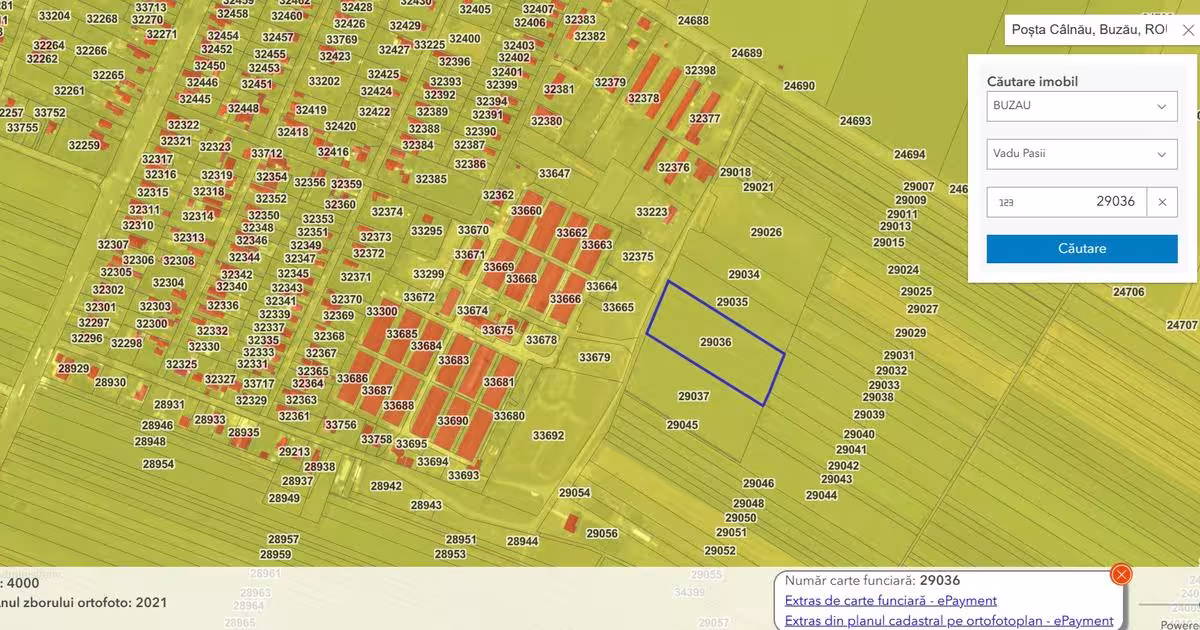Select parcel 29037 on the map

[693, 396]
